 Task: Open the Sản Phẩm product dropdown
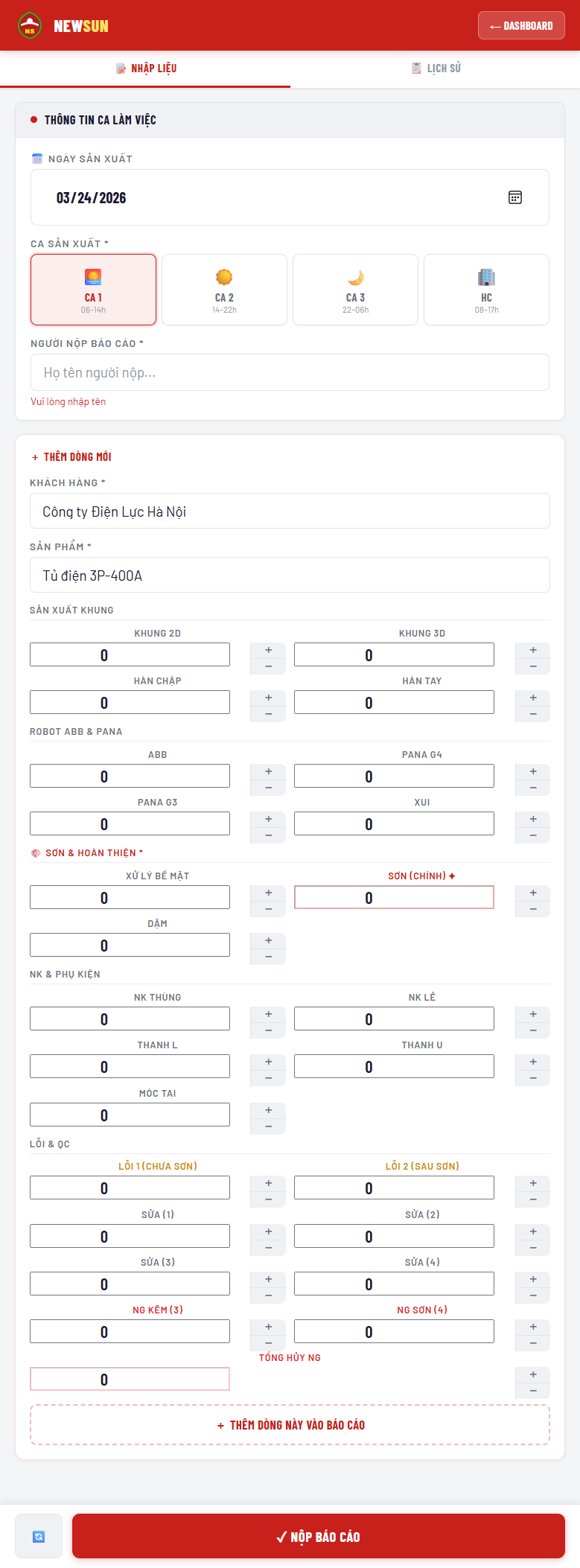pyautogui.click(x=290, y=576)
